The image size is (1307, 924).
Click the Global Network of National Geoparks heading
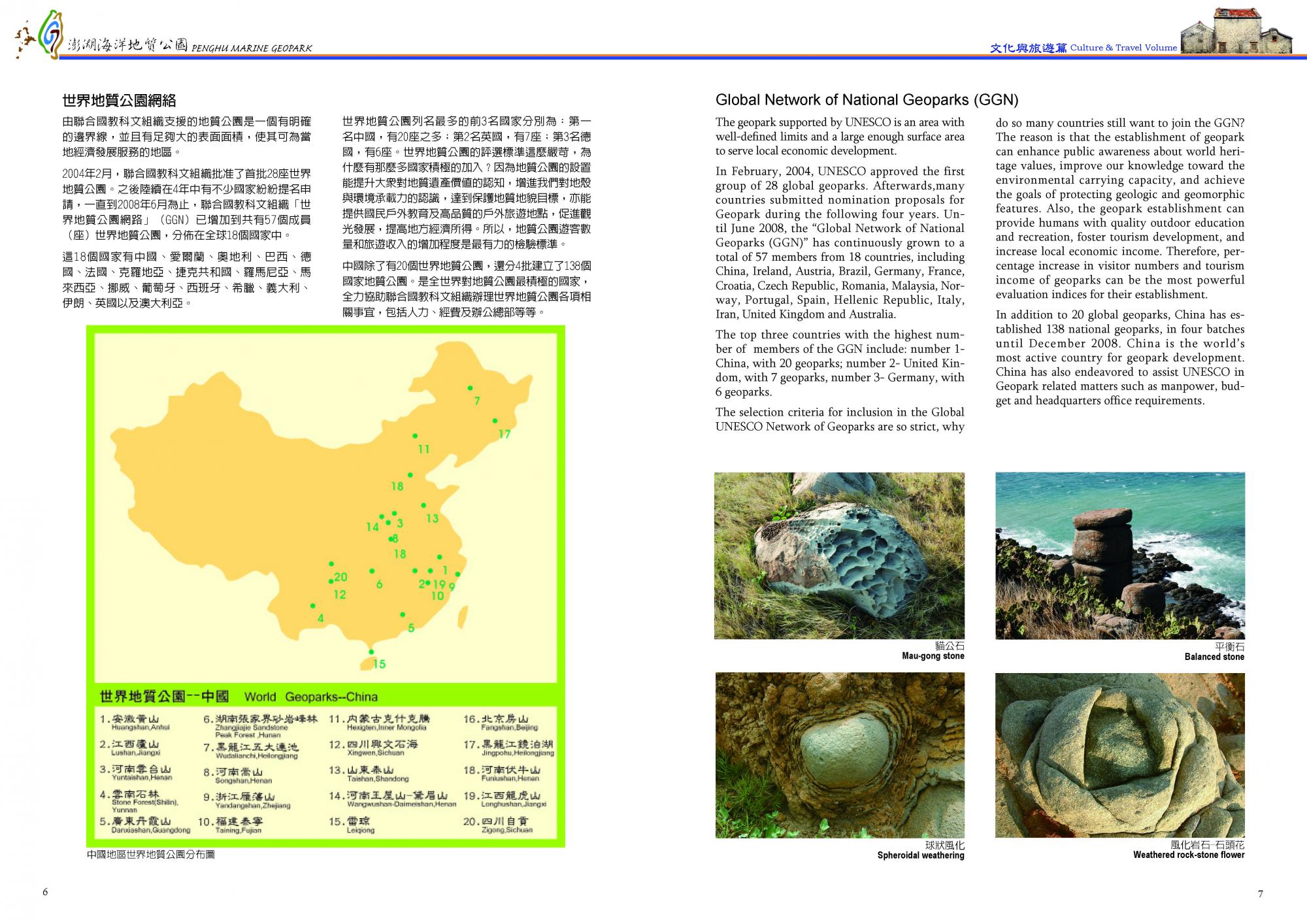pos(867,100)
